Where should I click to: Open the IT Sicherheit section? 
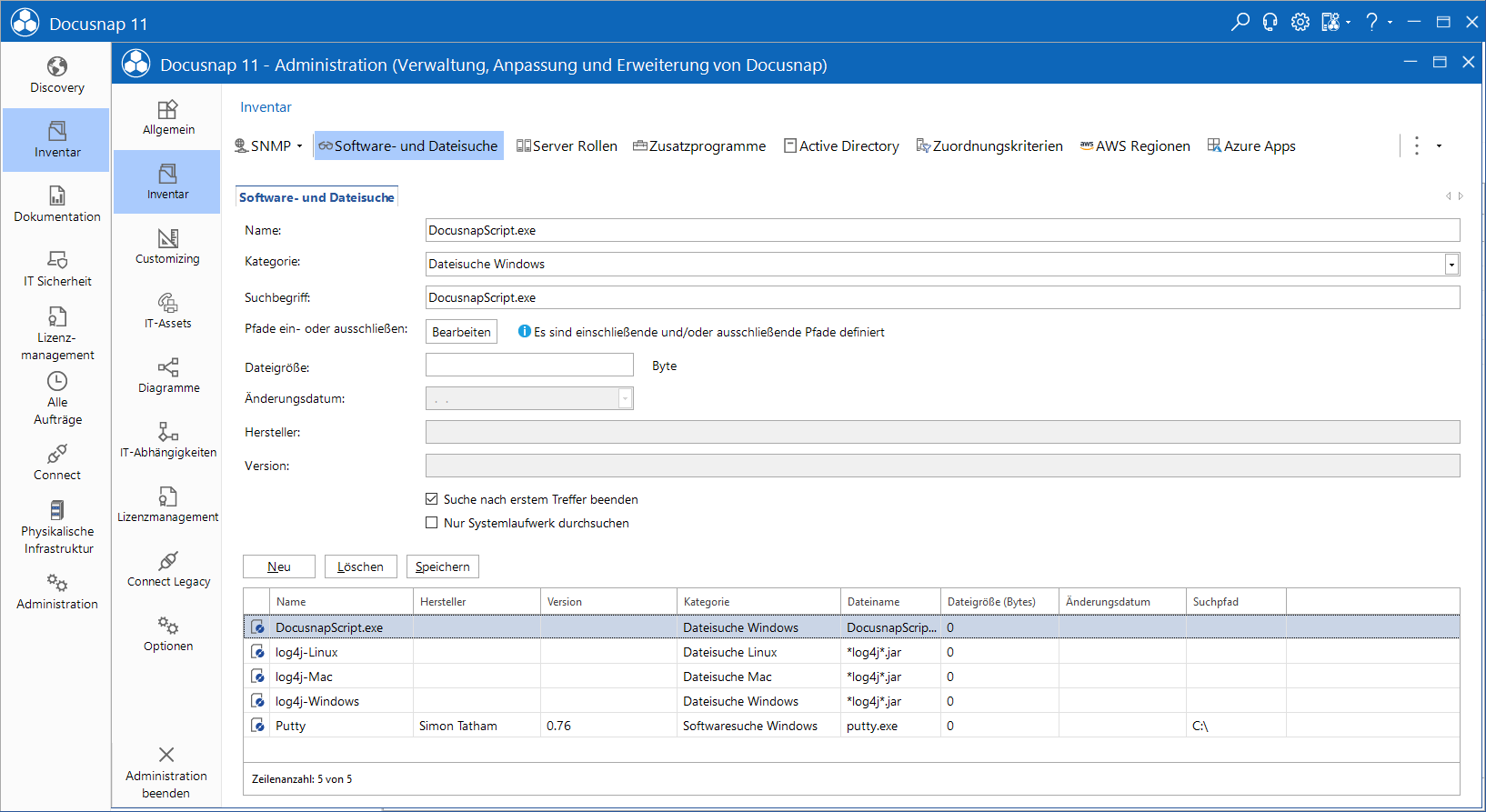[x=56, y=269]
